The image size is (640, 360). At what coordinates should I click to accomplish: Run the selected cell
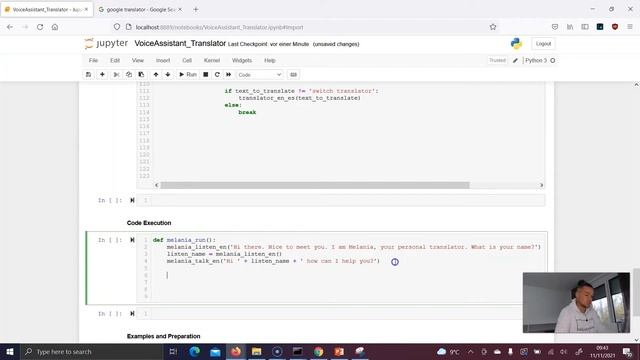point(188,75)
